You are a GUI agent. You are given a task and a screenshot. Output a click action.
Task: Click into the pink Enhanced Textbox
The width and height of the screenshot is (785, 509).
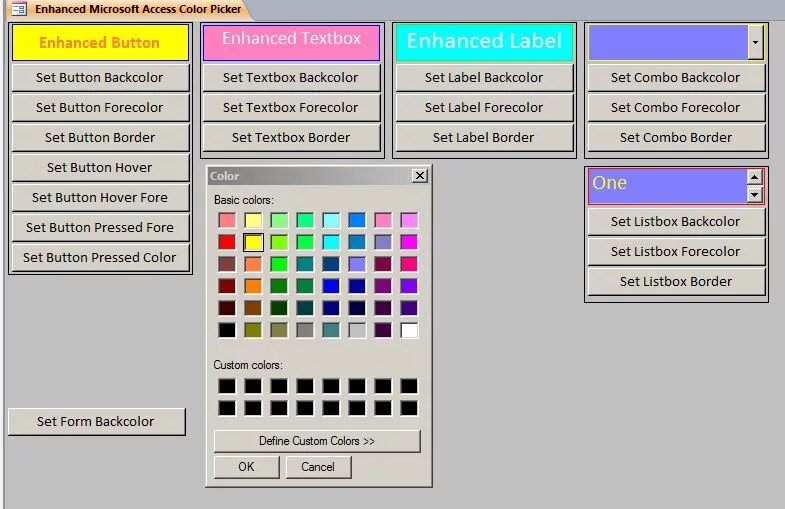click(x=291, y=43)
